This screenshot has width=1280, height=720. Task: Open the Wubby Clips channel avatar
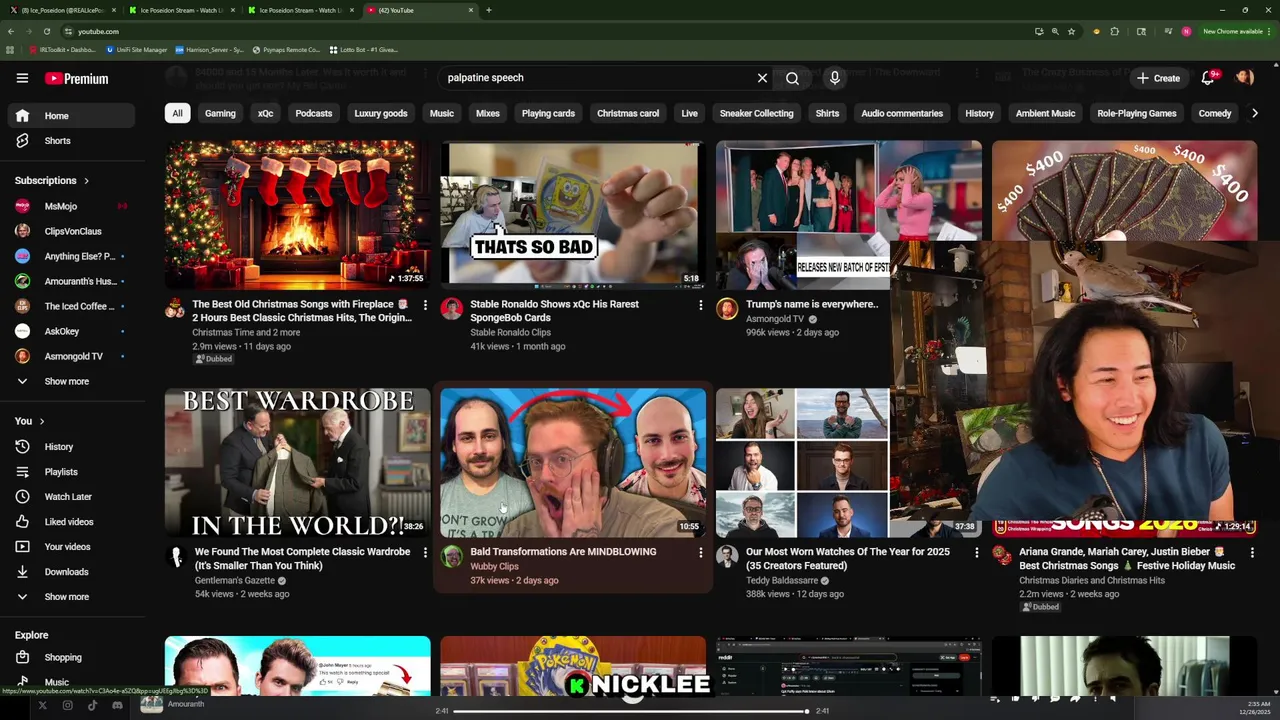click(451, 556)
